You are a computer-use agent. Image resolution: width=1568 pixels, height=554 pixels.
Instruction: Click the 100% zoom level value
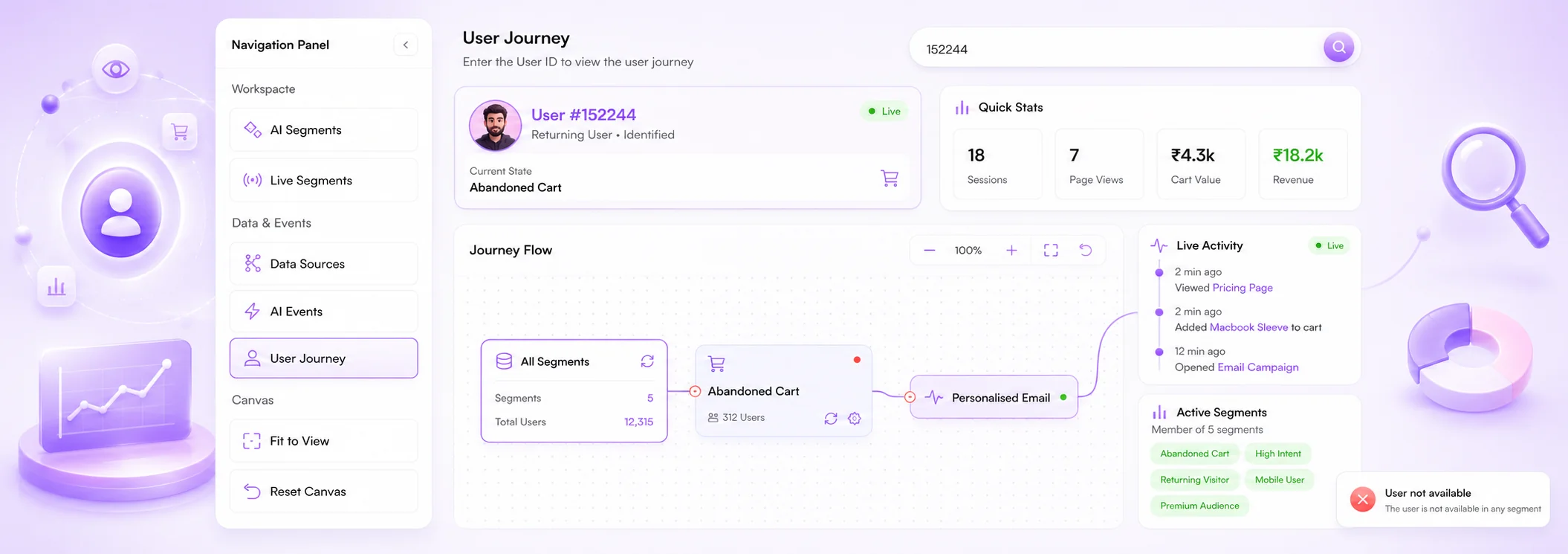(968, 251)
